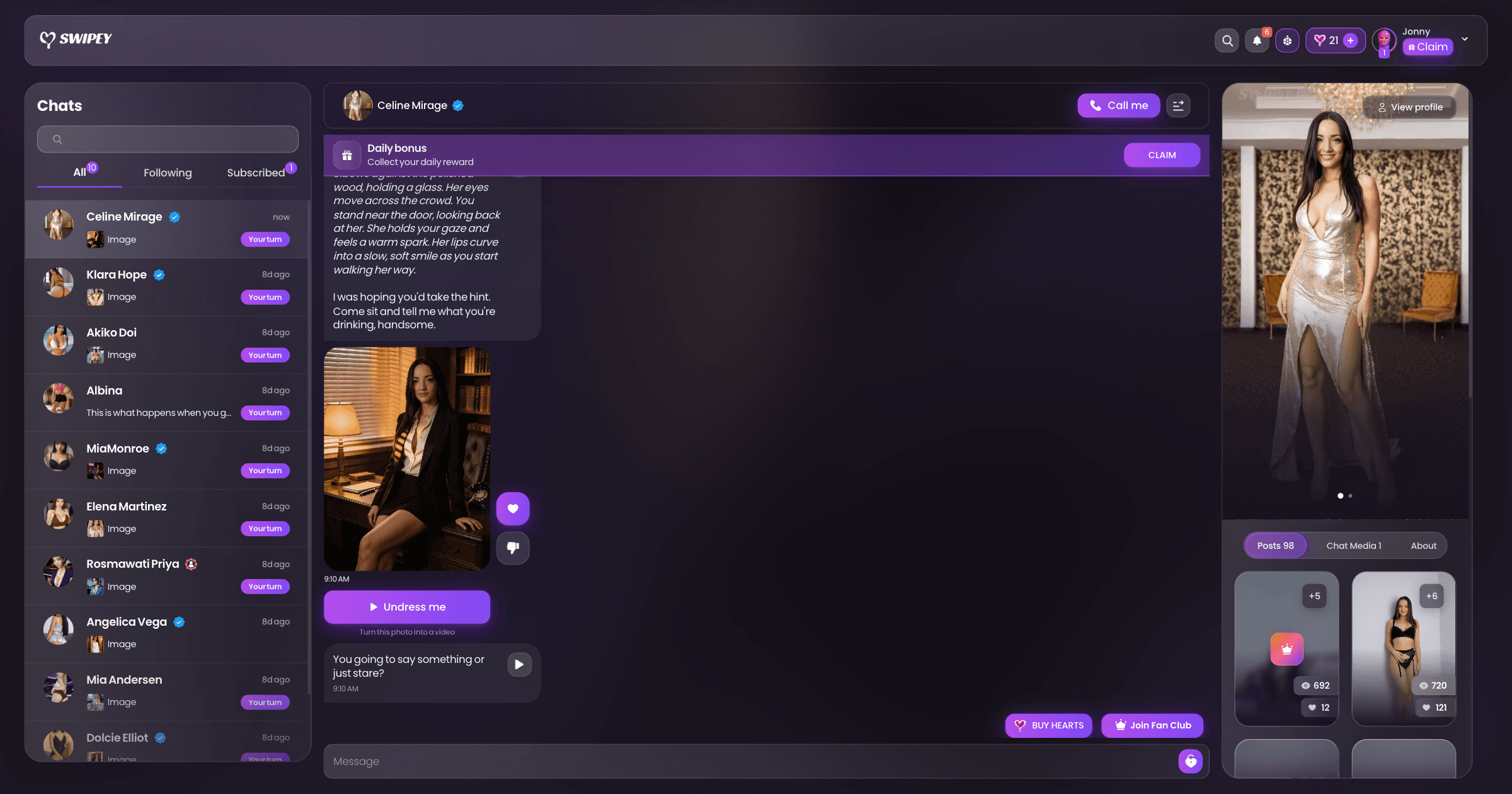The image size is (1512, 794).
Task: Open Klara Hope conversation
Action: click(x=167, y=286)
